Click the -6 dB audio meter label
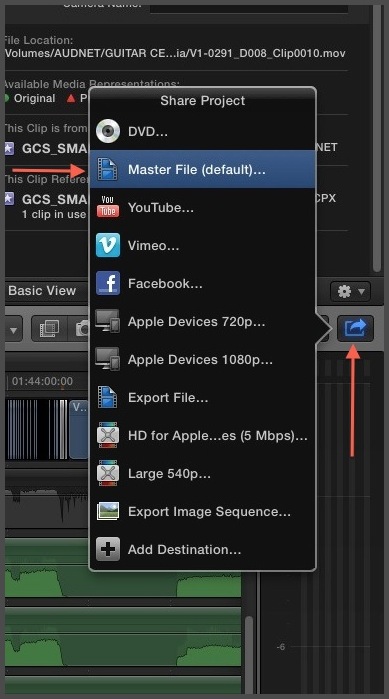389x699 pixels. (281, 647)
